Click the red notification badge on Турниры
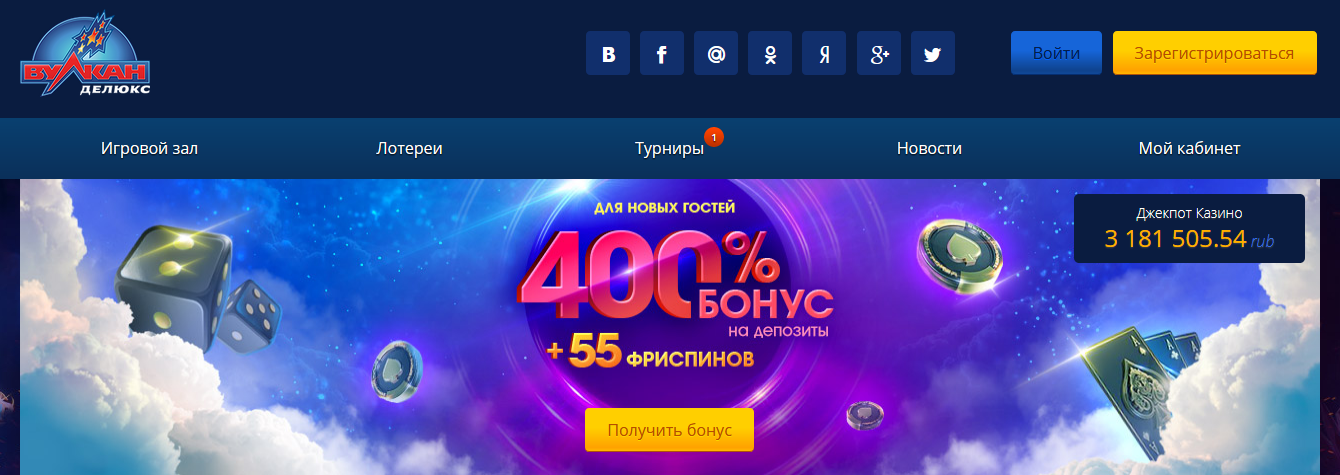The width and height of the screenshot is (1340, 475). pyautogui.click(x=713, y=136)
